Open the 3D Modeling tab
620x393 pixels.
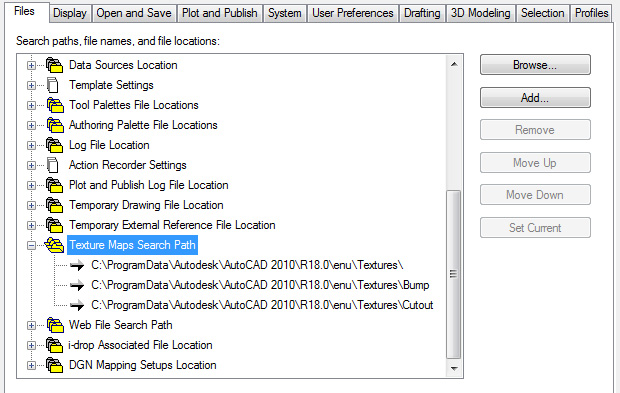pyautogui.click(x=480, y=13)
